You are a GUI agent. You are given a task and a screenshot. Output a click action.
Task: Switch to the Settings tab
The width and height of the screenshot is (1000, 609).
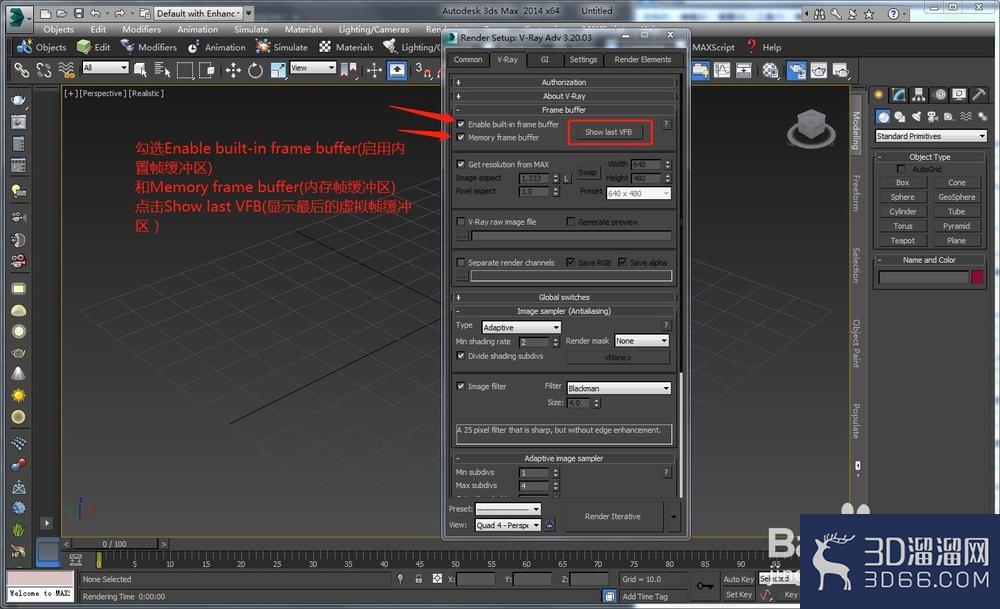click(583, 59)
